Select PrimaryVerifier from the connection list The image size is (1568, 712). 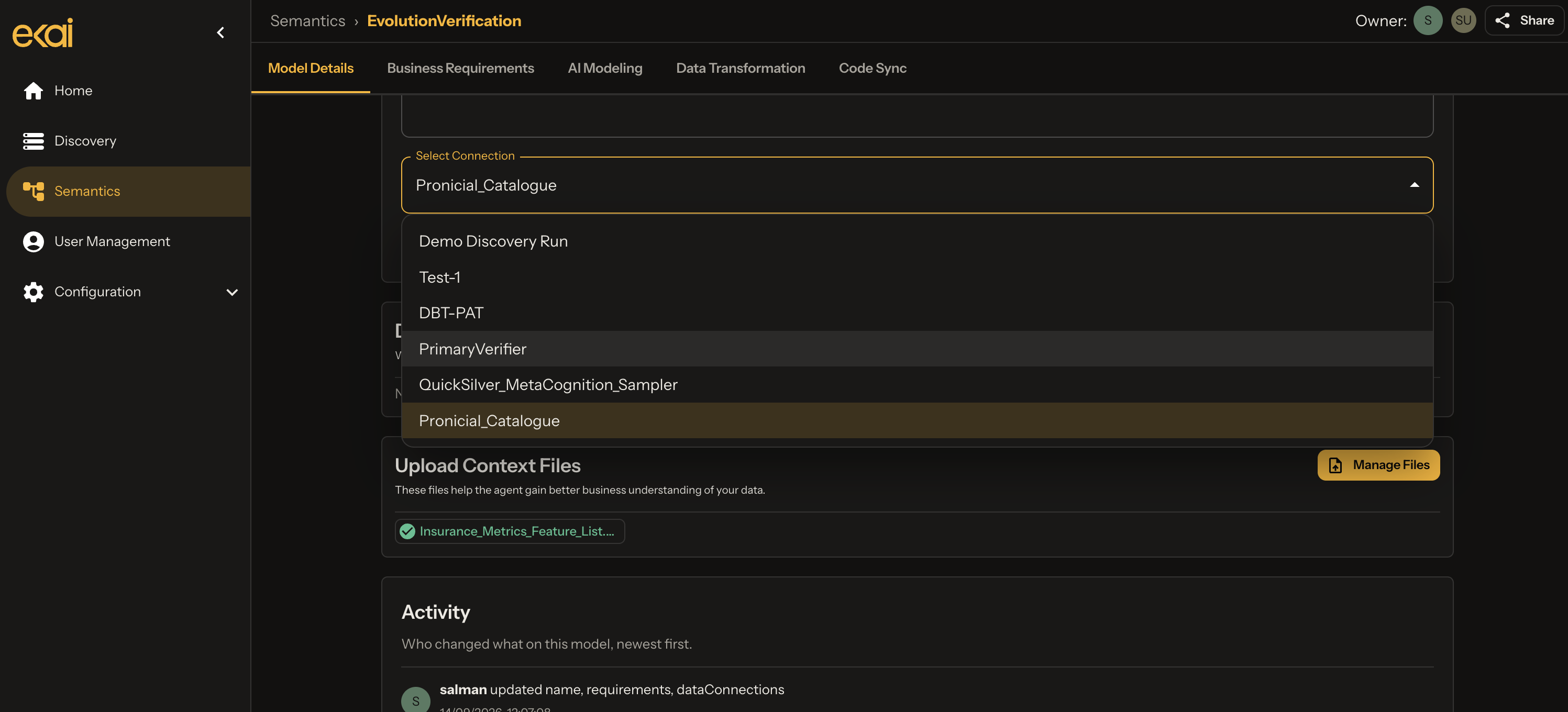(918, 349)
